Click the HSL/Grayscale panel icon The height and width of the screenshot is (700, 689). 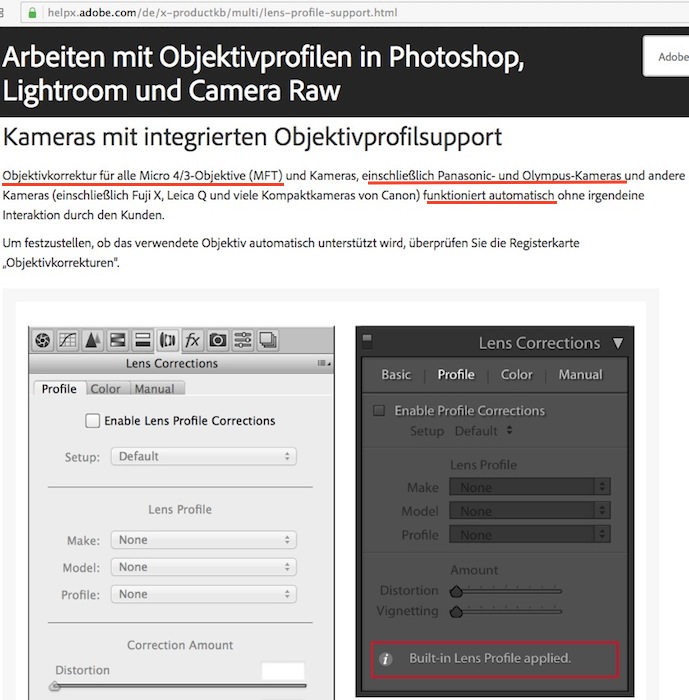(118, 340)
